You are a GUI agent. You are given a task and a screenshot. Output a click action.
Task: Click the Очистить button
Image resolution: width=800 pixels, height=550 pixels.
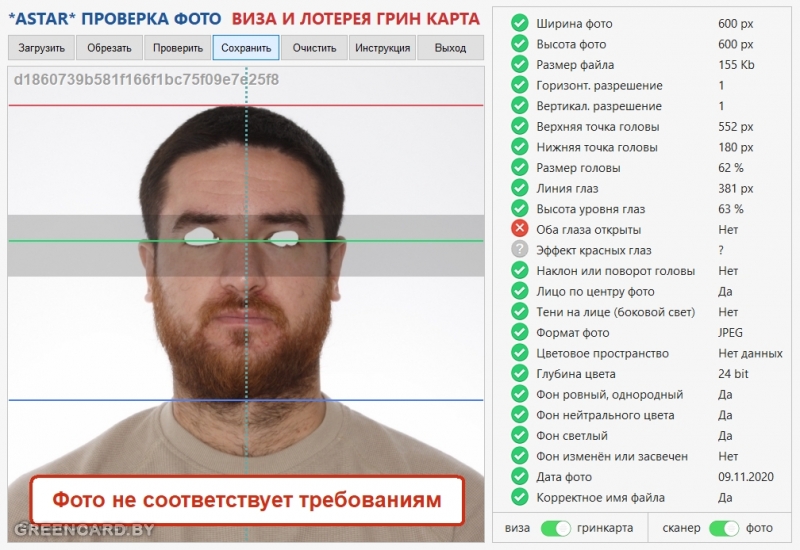[314, 48]
